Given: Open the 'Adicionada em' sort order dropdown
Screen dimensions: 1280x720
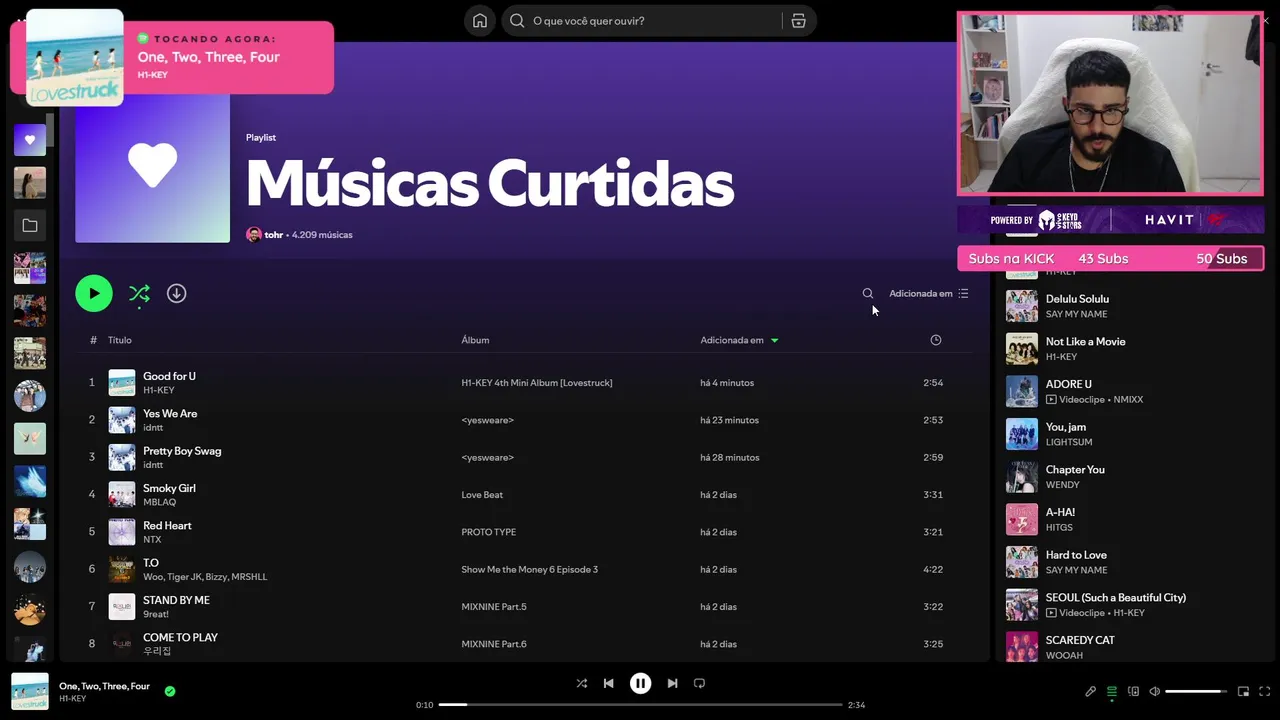Looking at the screenshot, I should pos(929,293).
